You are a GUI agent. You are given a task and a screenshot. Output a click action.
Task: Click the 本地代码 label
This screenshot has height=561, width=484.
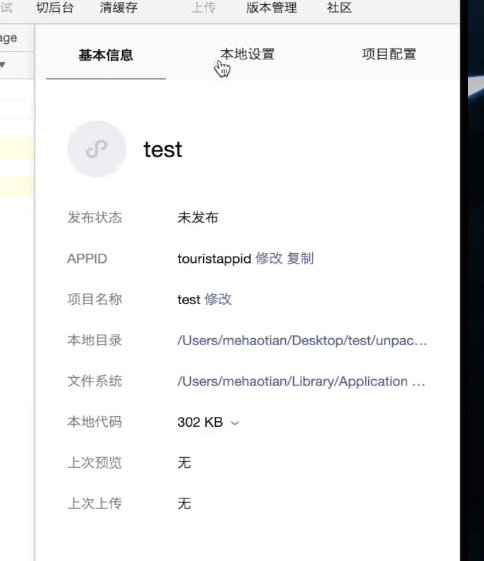(x=95, y=422)
